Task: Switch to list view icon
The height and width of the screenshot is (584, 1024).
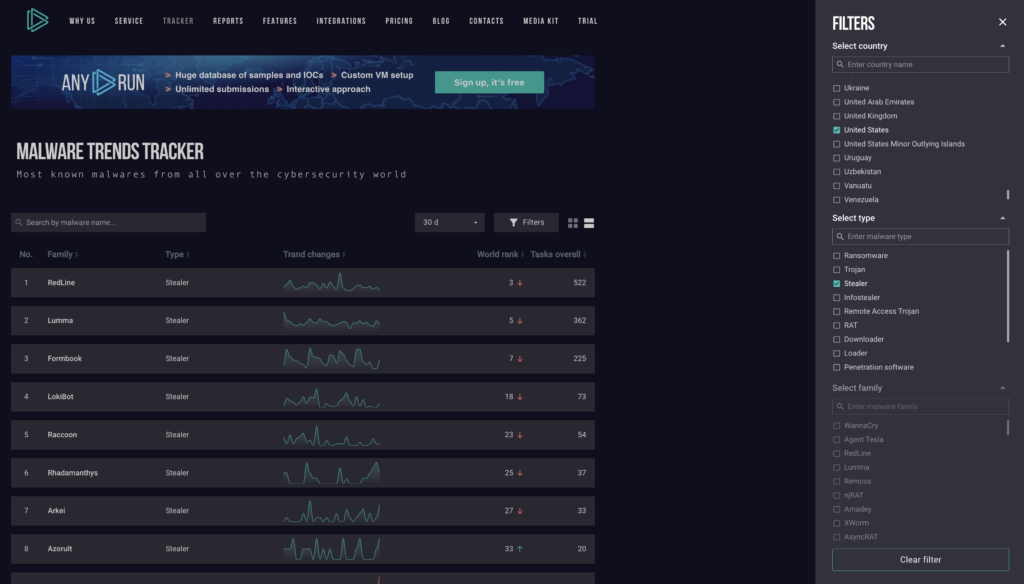Action: 589,223
